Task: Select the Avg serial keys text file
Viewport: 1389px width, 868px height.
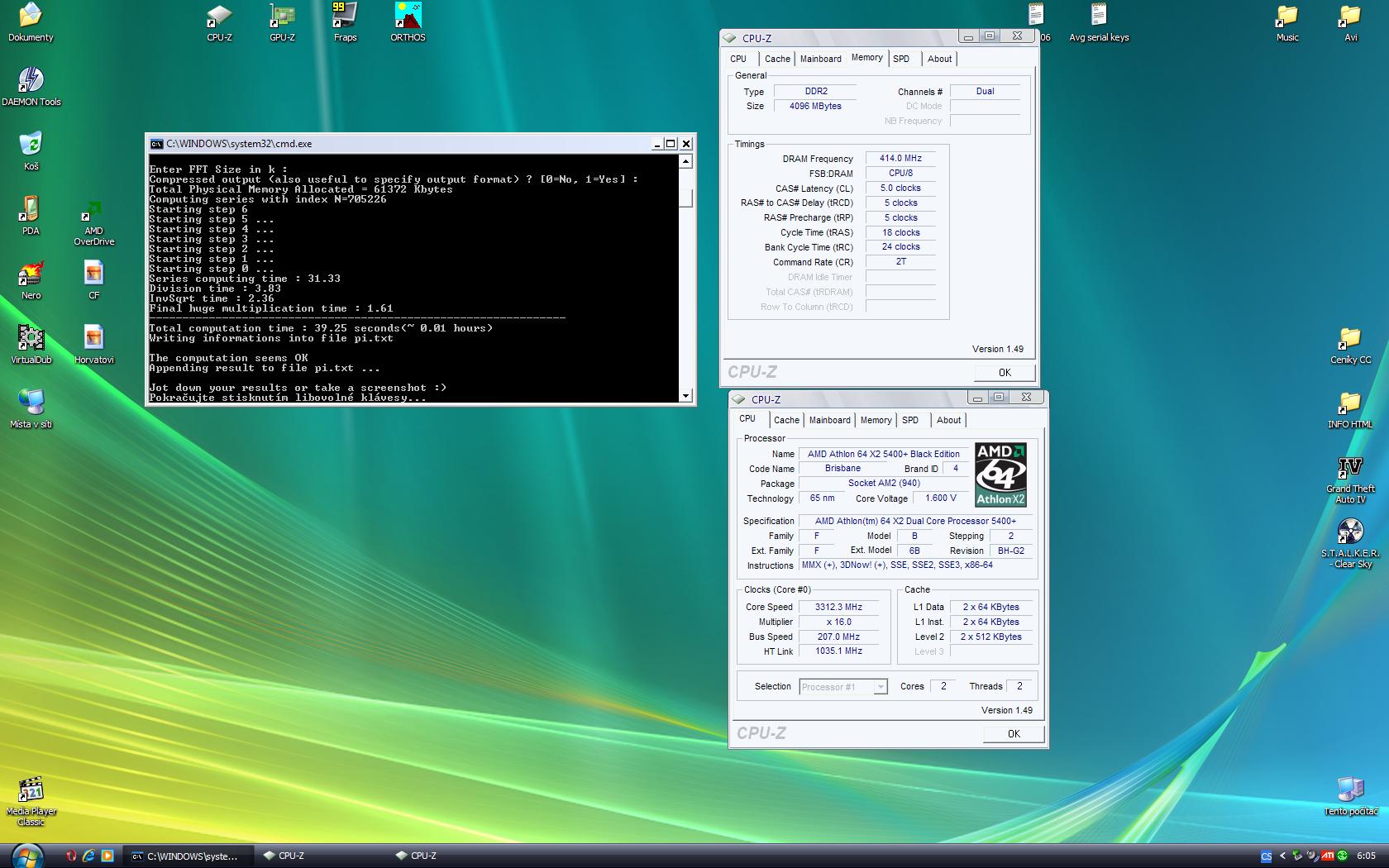Action: tap(1098, 22)
